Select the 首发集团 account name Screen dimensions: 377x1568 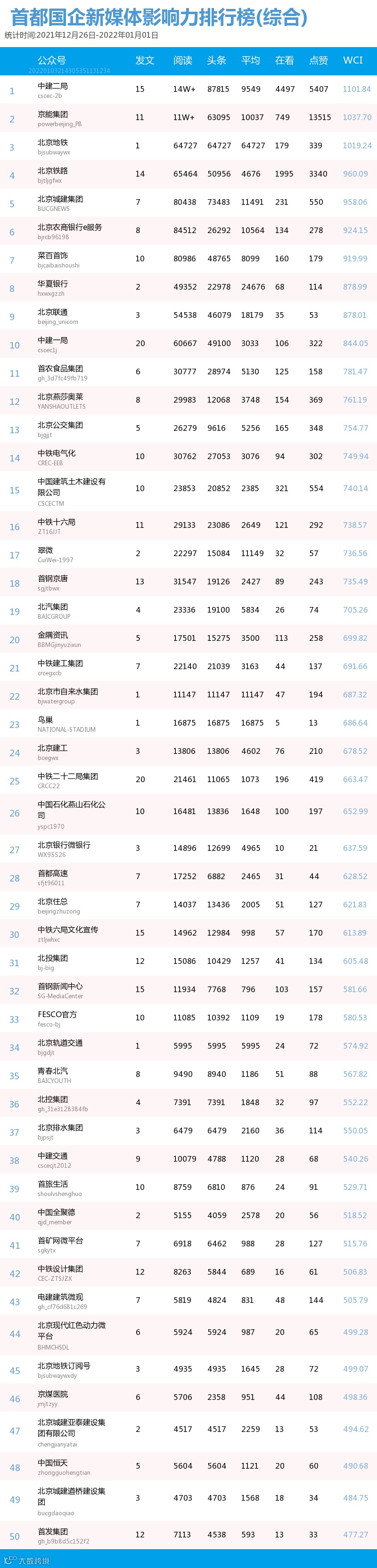53,1531
